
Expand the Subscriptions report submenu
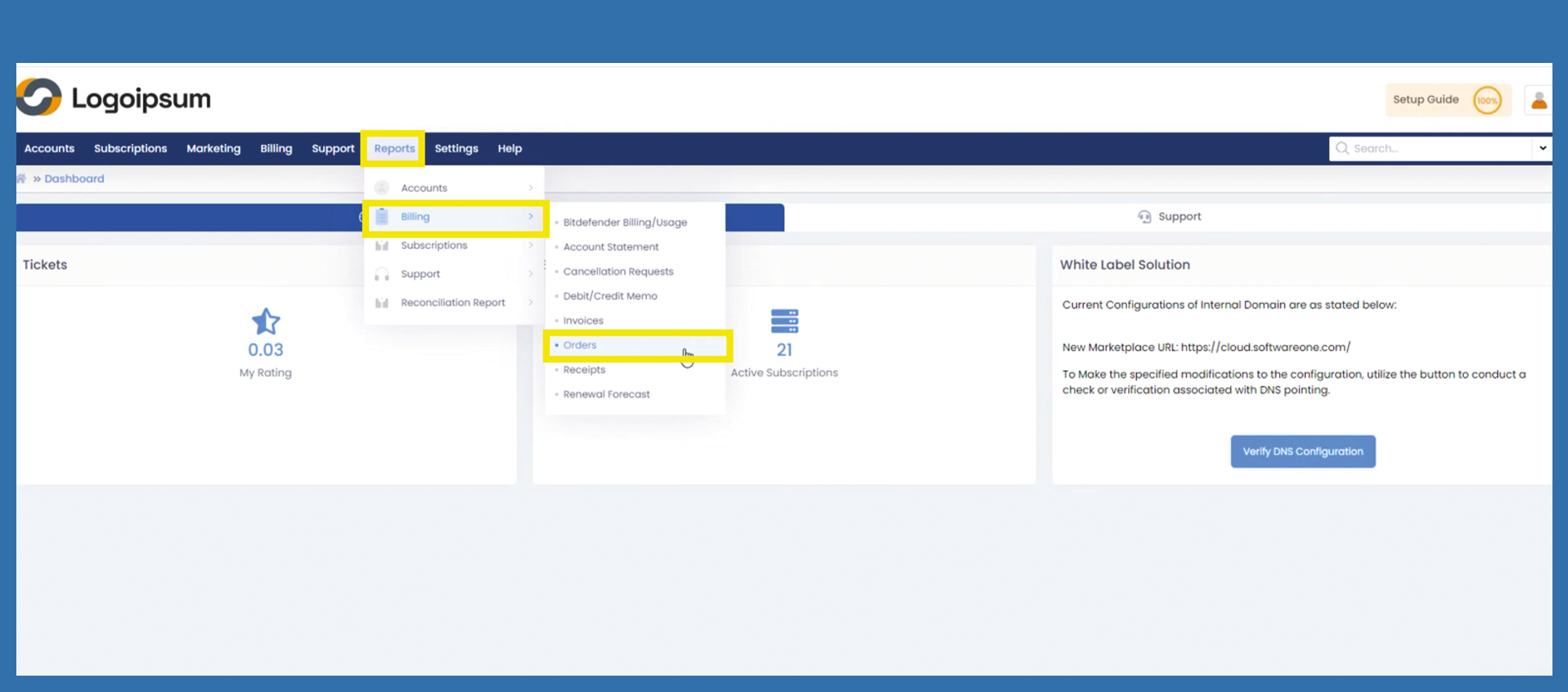pyautogui.click(x=454, y=245)
